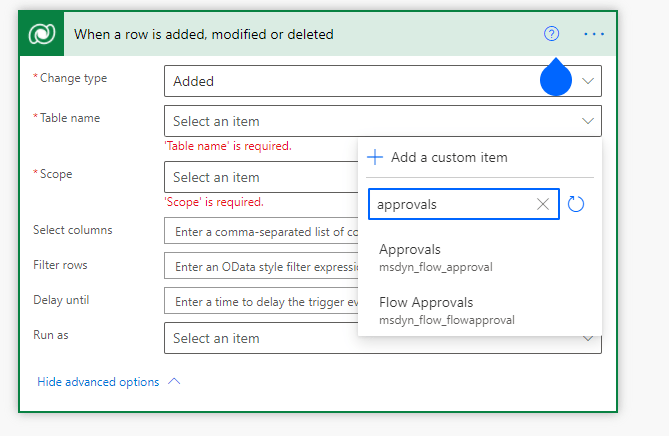The image size is (669, 436).
Task: Click the trigger title in card header
Action: click(204, 34)
